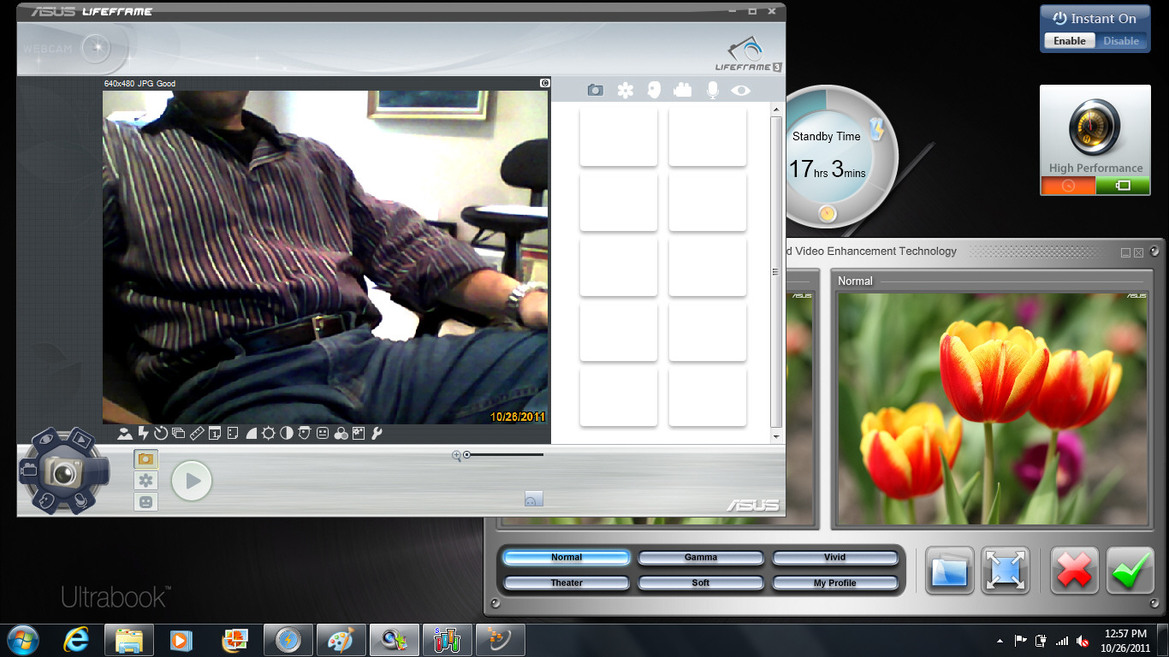The height and width of the screenshot is (657, 1169).
Task: Disable Instant On
Action: point(1121,41)
